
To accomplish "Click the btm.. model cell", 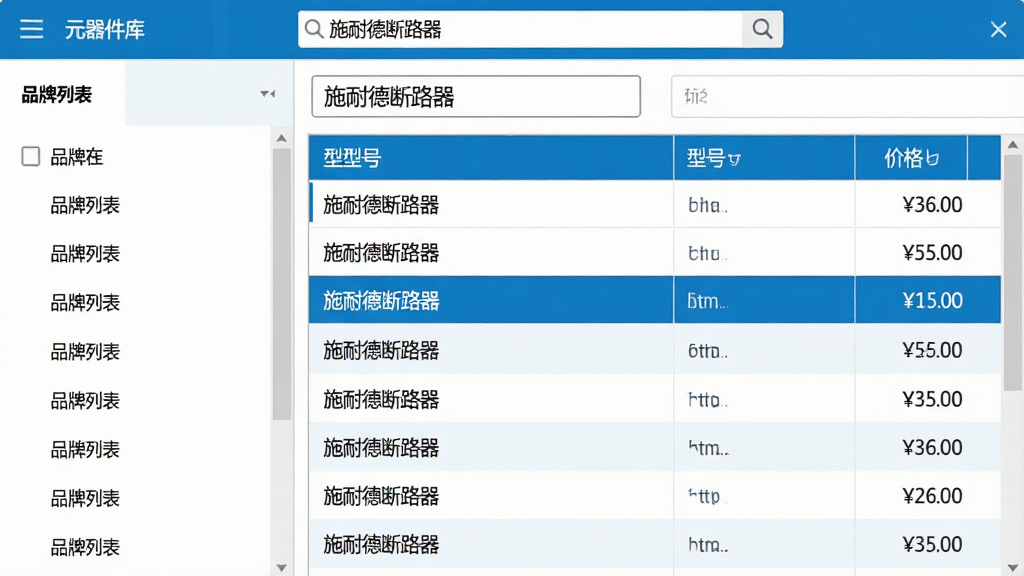I will (764, 300).
